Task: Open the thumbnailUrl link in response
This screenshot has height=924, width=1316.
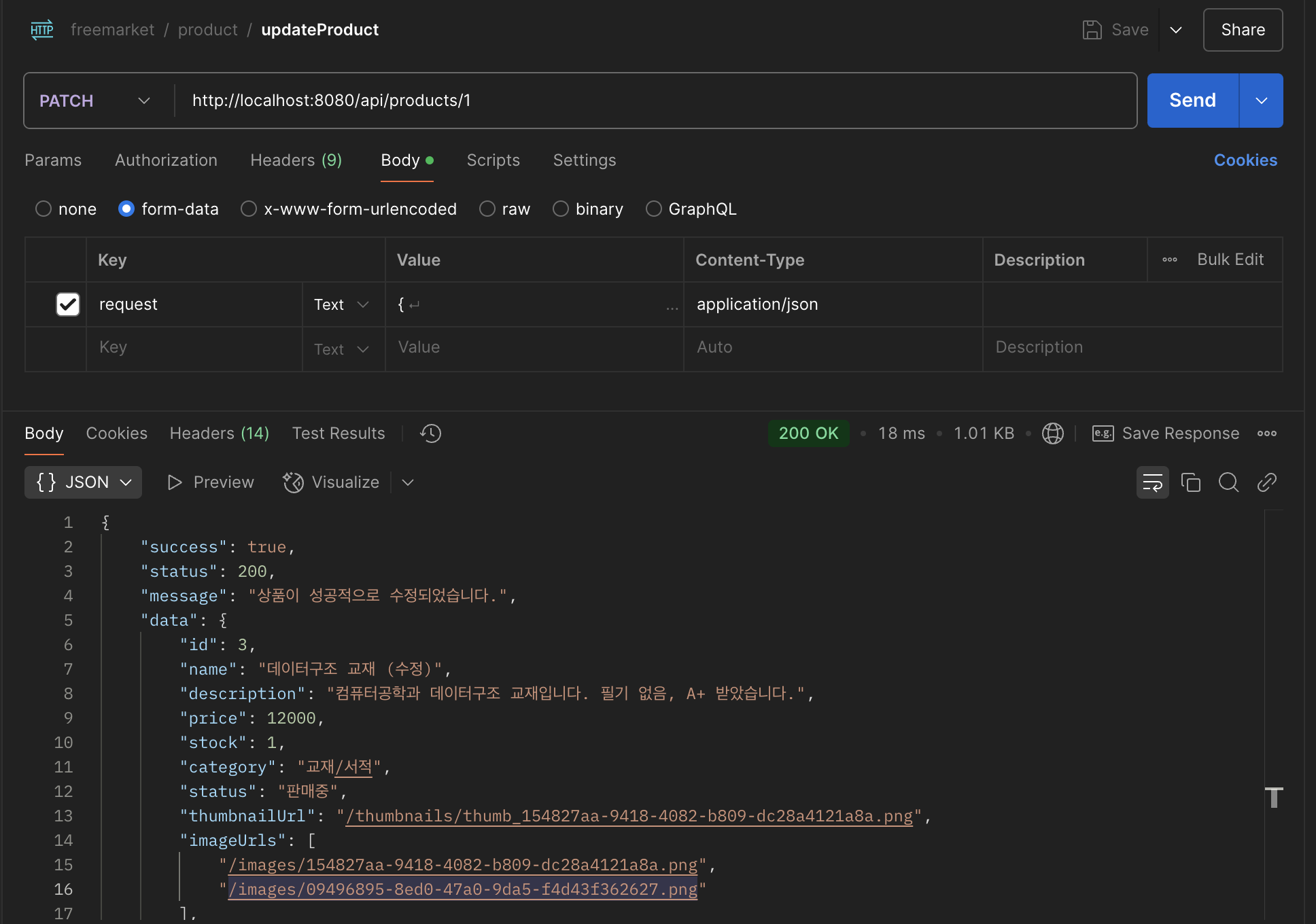Action: 629,816
